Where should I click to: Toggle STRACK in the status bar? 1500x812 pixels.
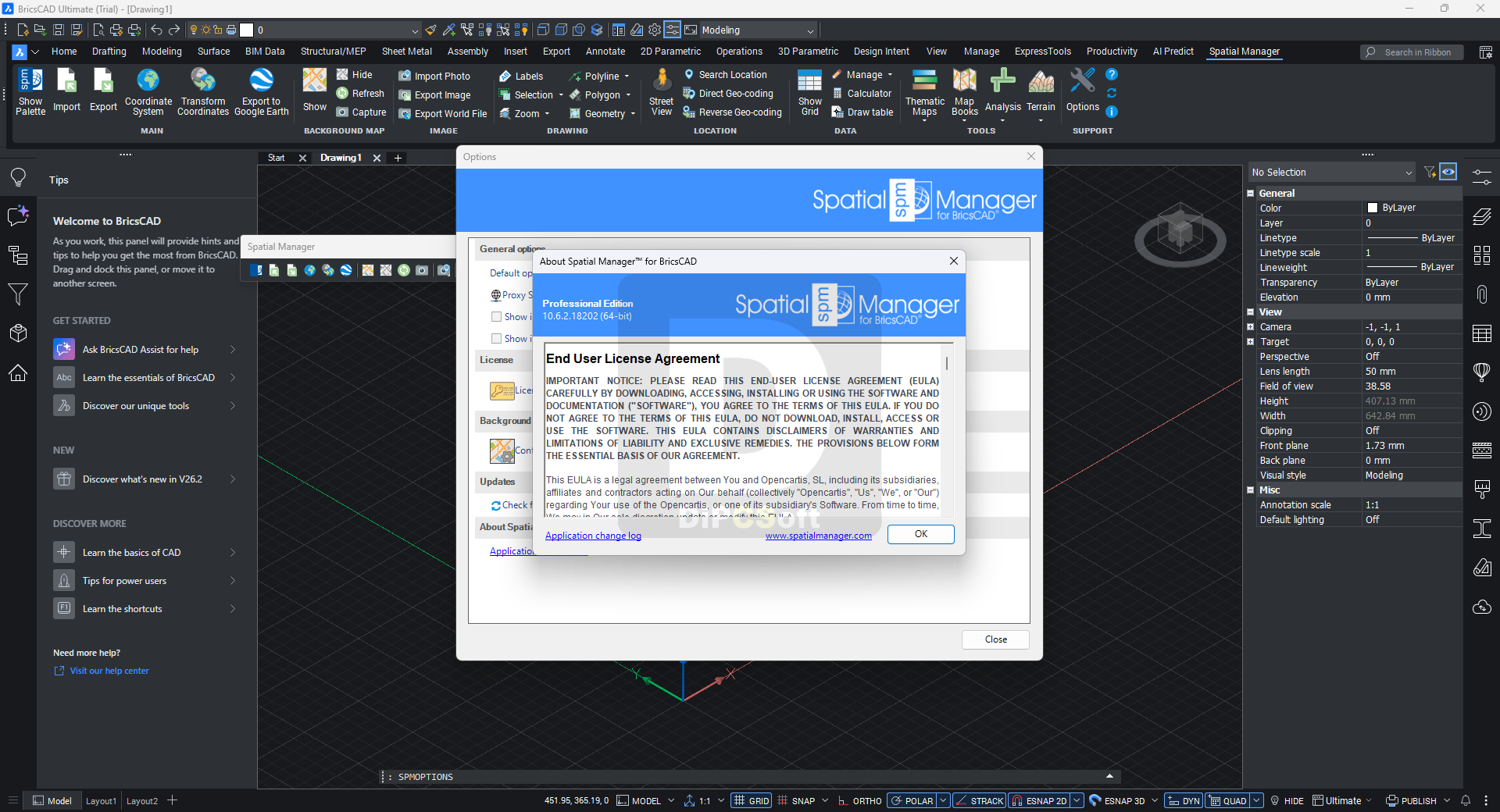click(980, 800)
